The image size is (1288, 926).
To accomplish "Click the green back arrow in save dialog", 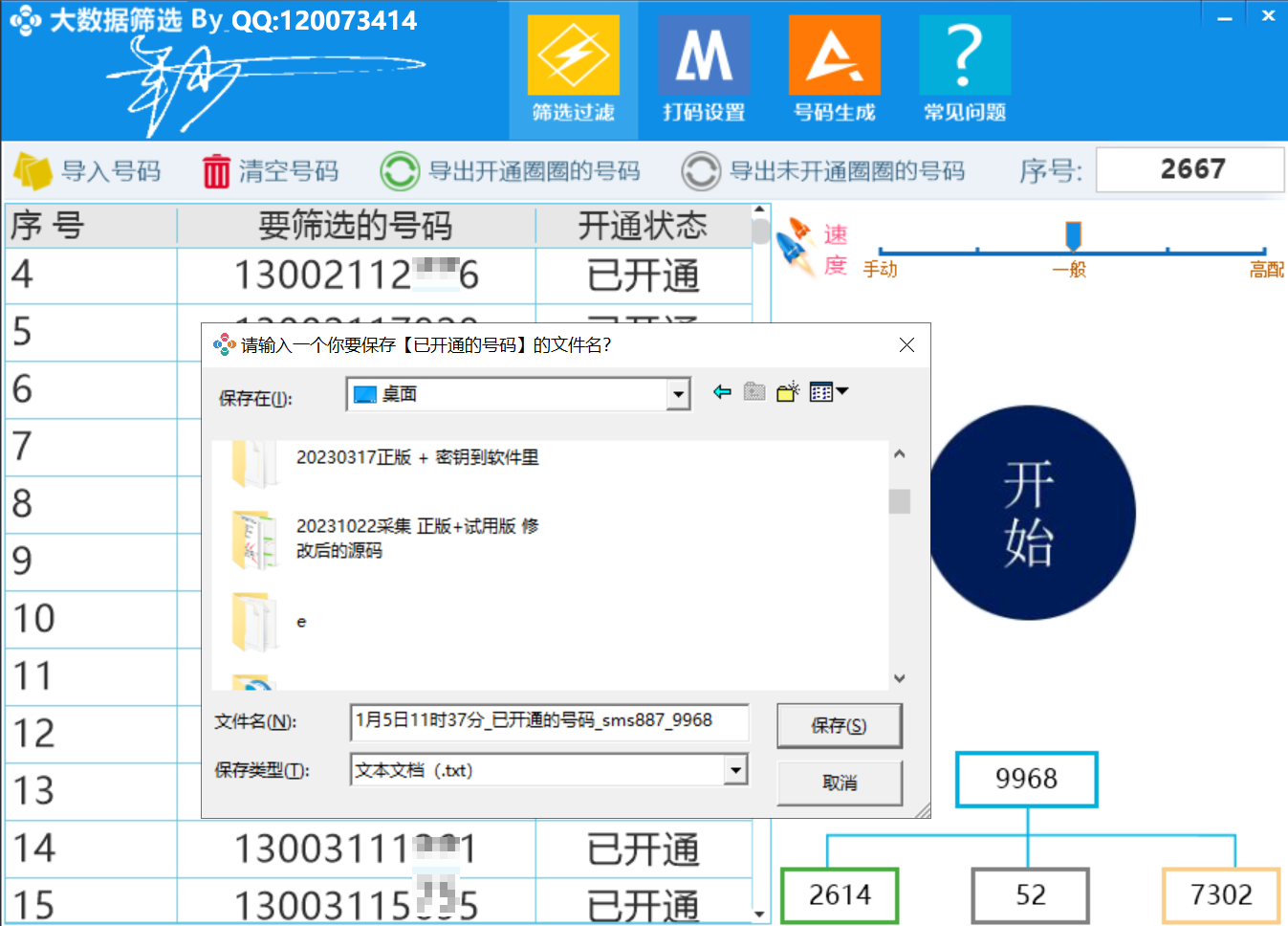I will click(722, 391).
